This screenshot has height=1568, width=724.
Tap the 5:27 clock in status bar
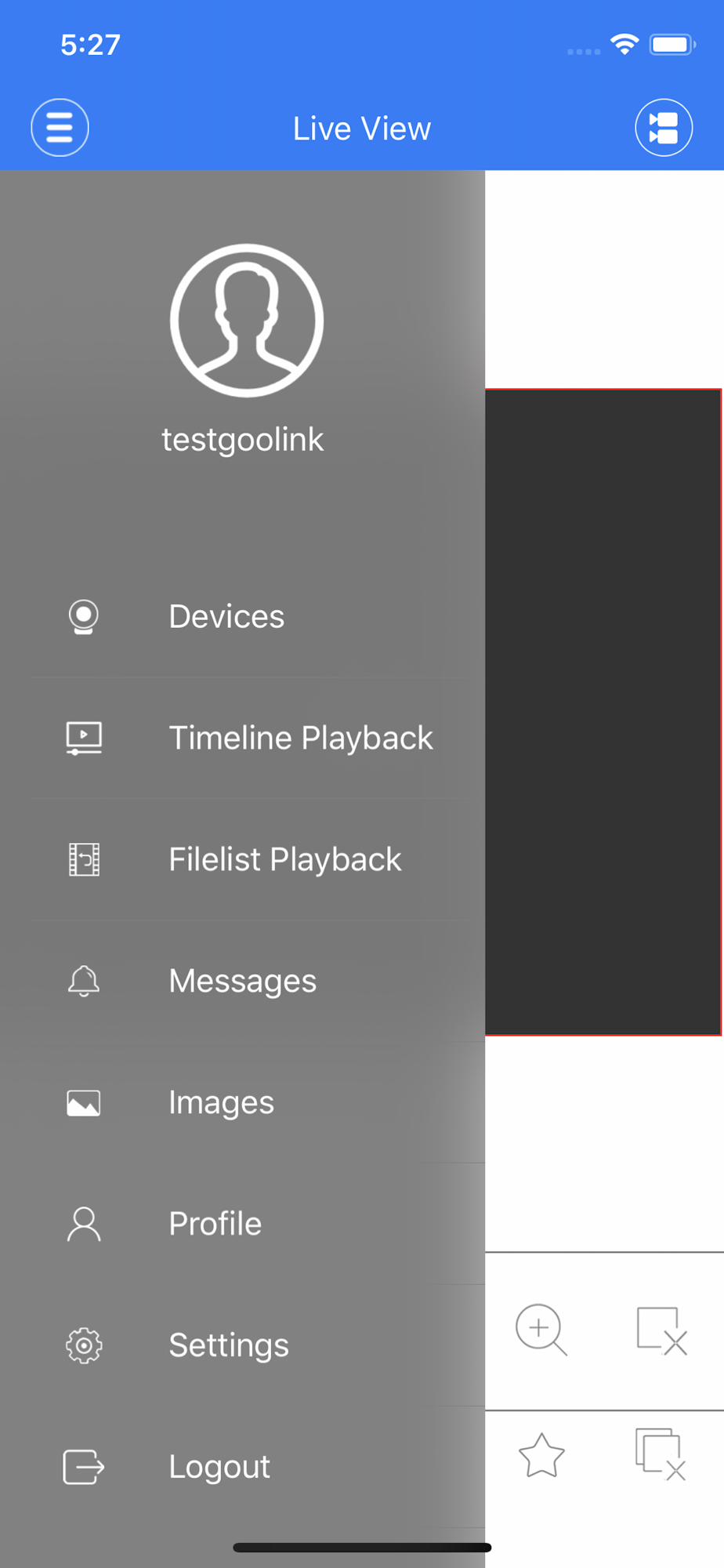click(91, 45)
